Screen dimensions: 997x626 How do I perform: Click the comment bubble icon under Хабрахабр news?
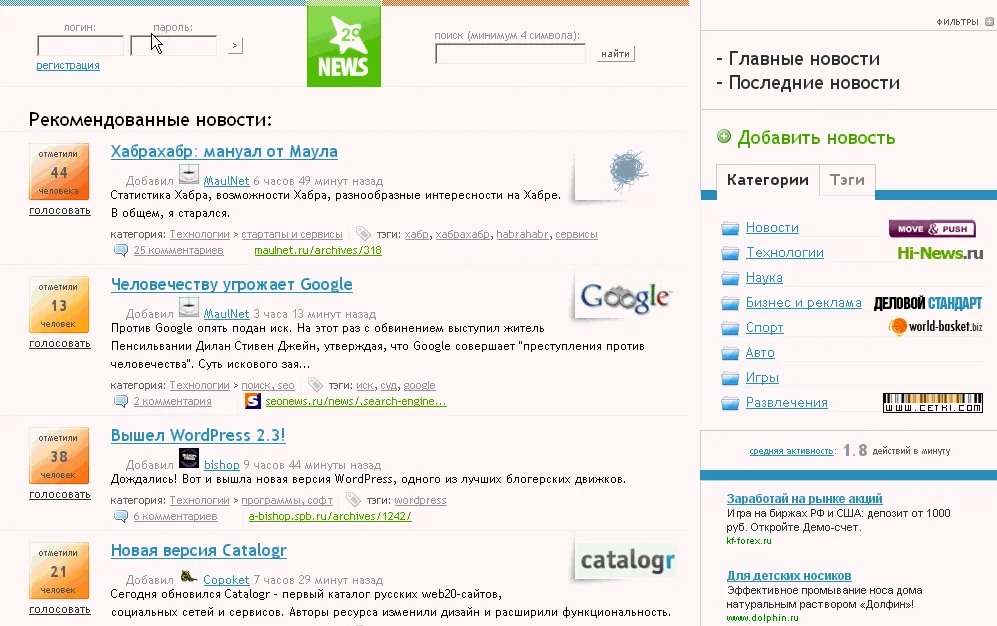[122, 250]
